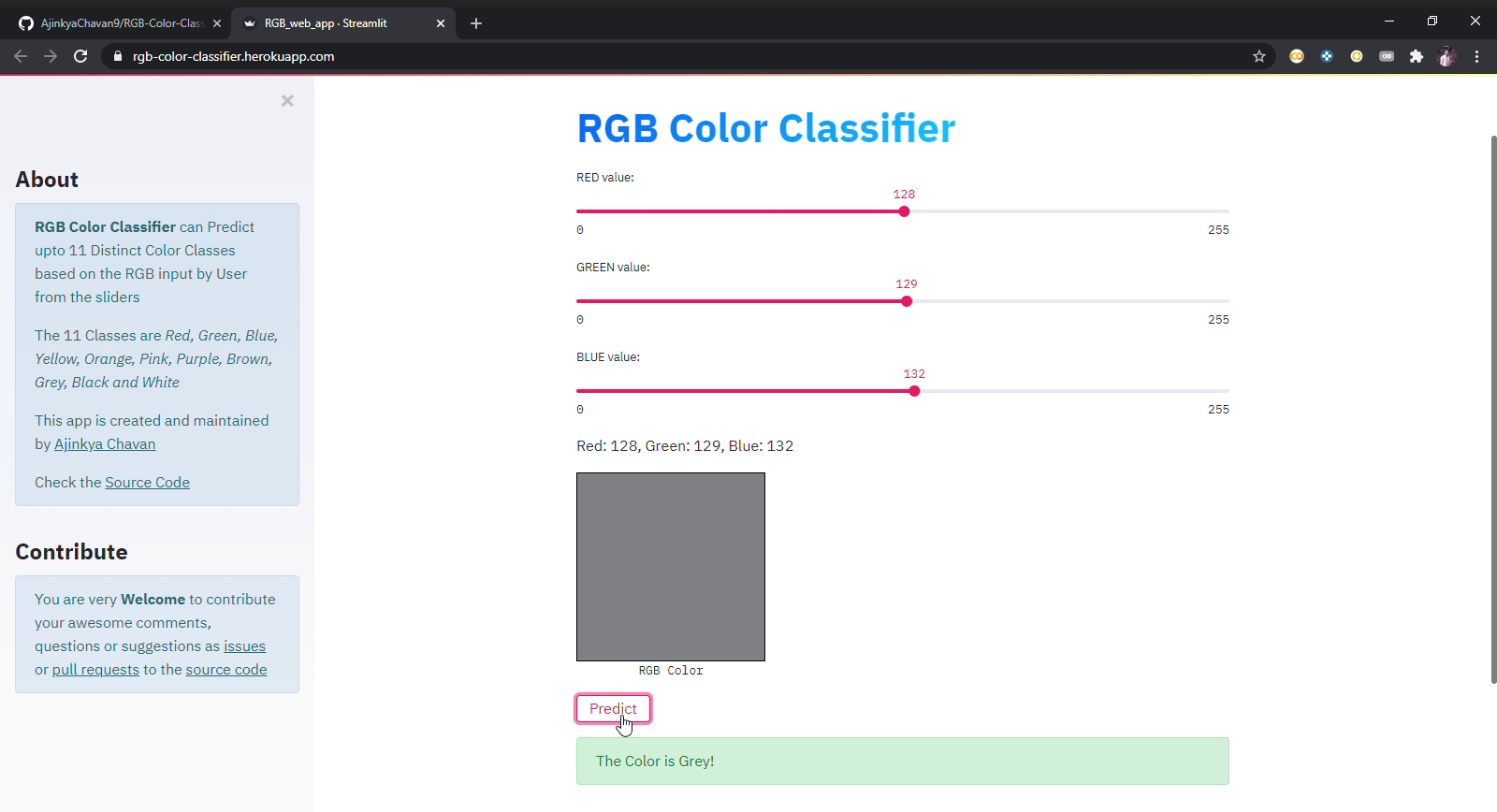The height and width of the screenshot is (812, 1497).
Task: Click the 'RED value:' label
Action: tap(605, 178)
